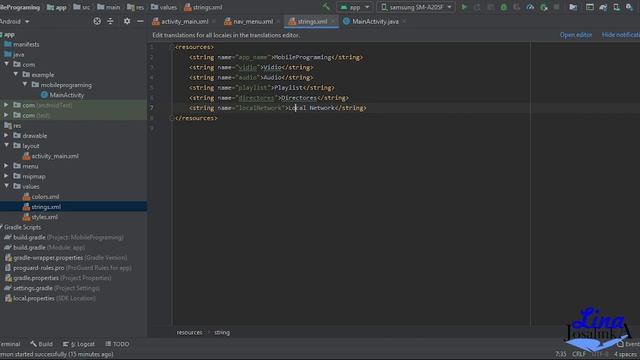This screenshot has height=360, width=640.
Task: Click Attach Debugger to Android Process icon
Action: click(544, 7)
